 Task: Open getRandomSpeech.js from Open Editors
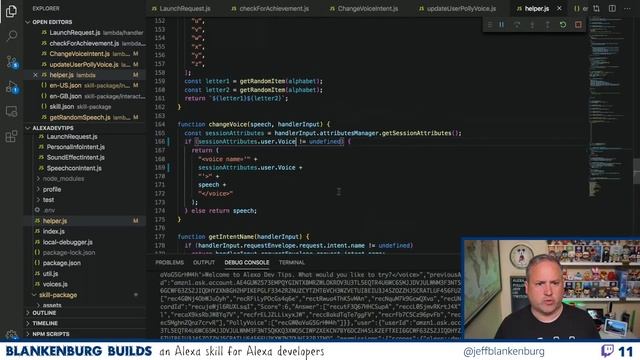tap(80, 118)
